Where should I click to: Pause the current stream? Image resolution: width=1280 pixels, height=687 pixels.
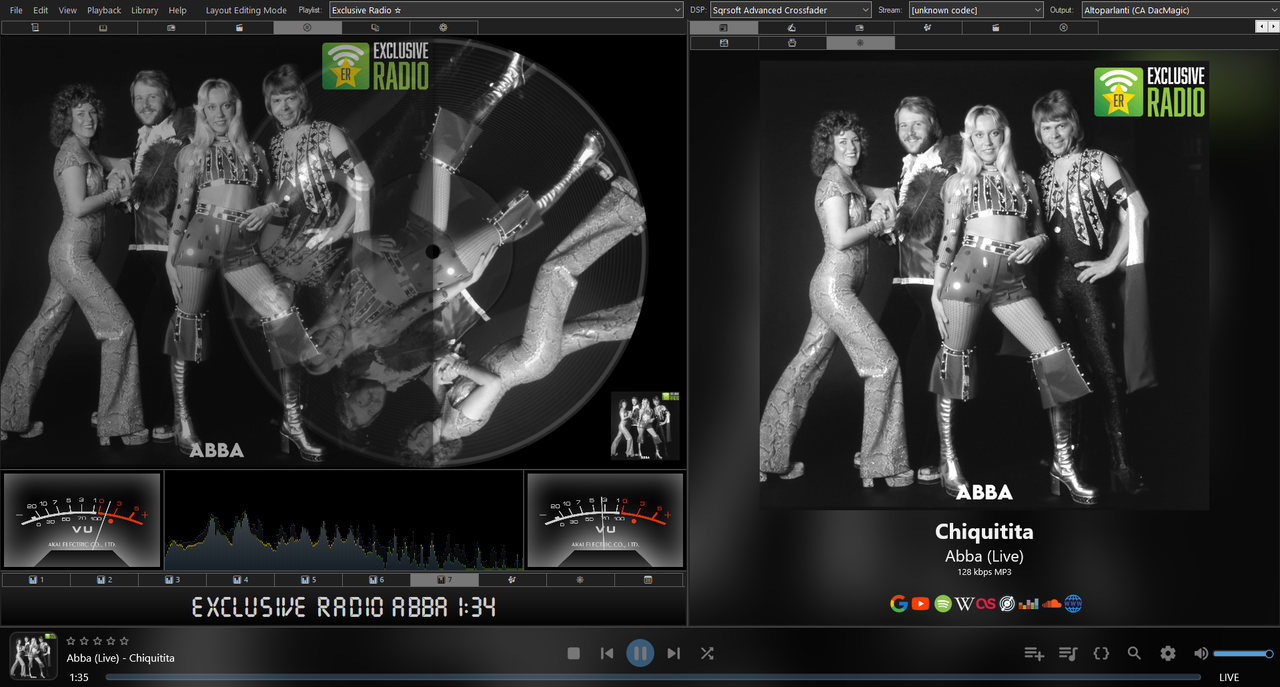point(640,653)
